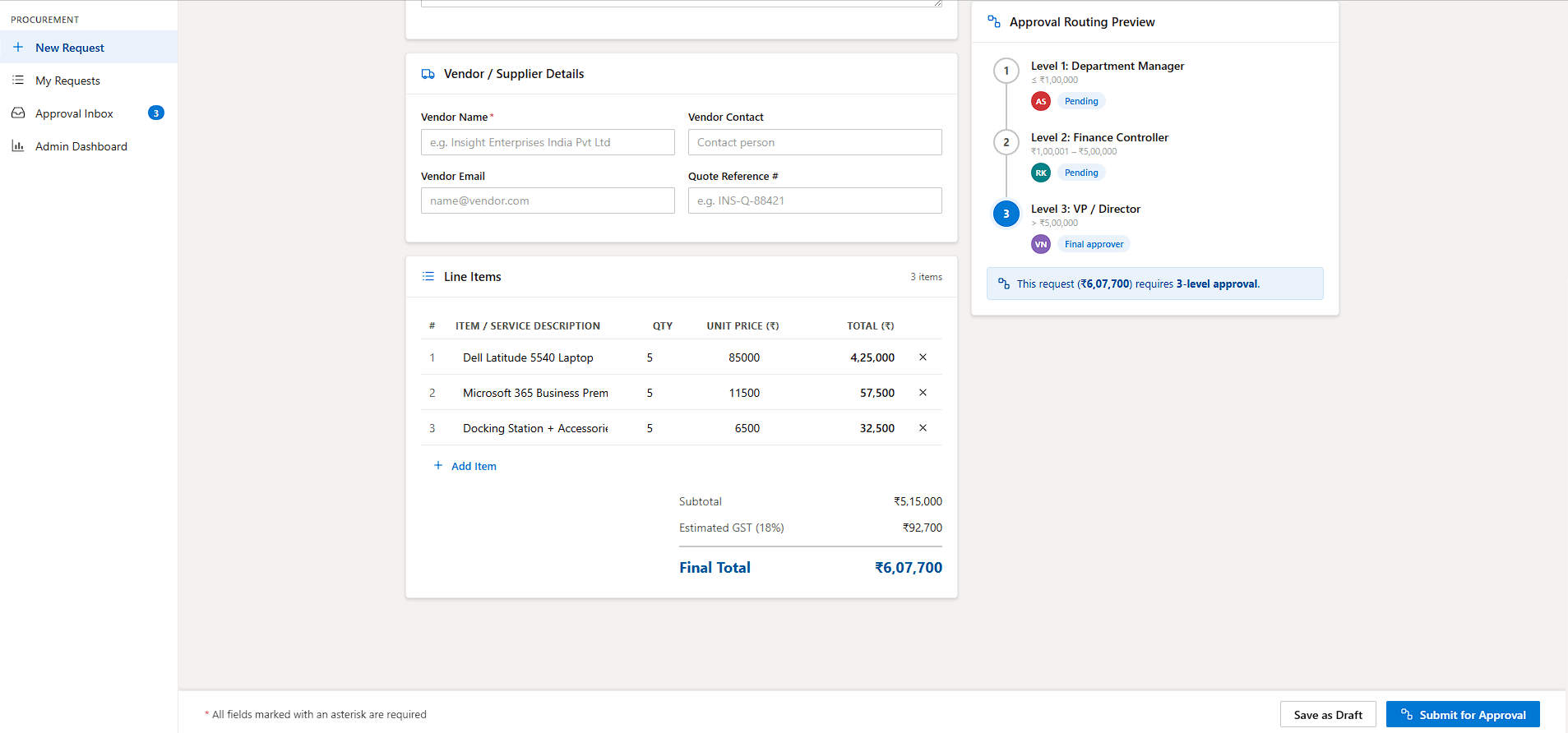Click the Level 1 step circle
This screenshot has width=1568, height=733.
pos(1006,71)
